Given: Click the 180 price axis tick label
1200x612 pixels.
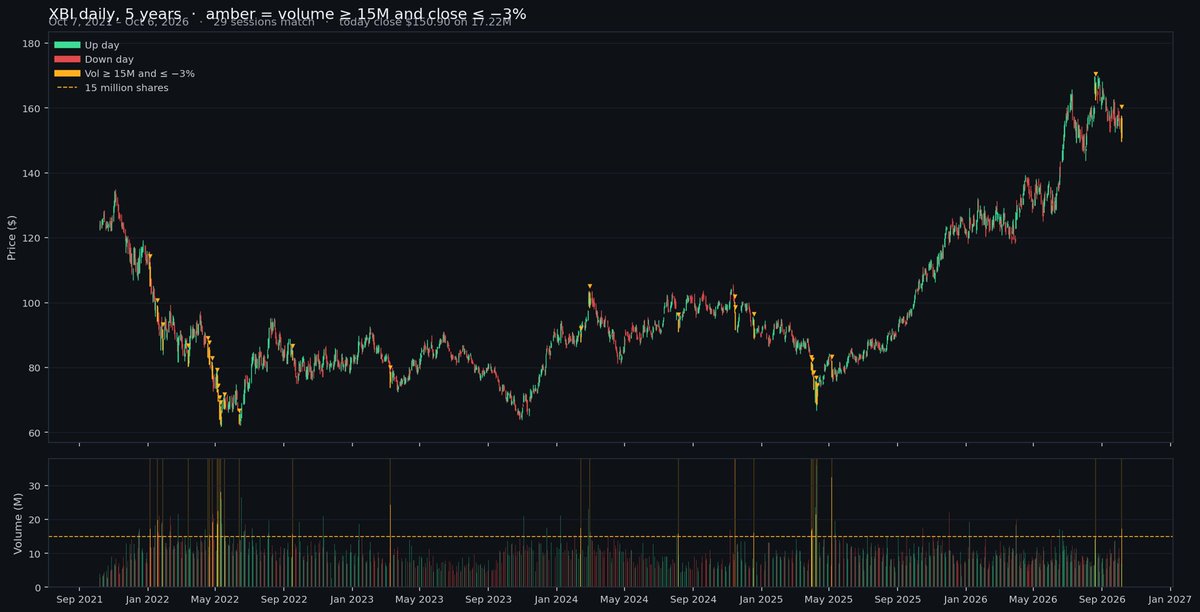Looking at the screenshot, I should click(x=31, y=44).
